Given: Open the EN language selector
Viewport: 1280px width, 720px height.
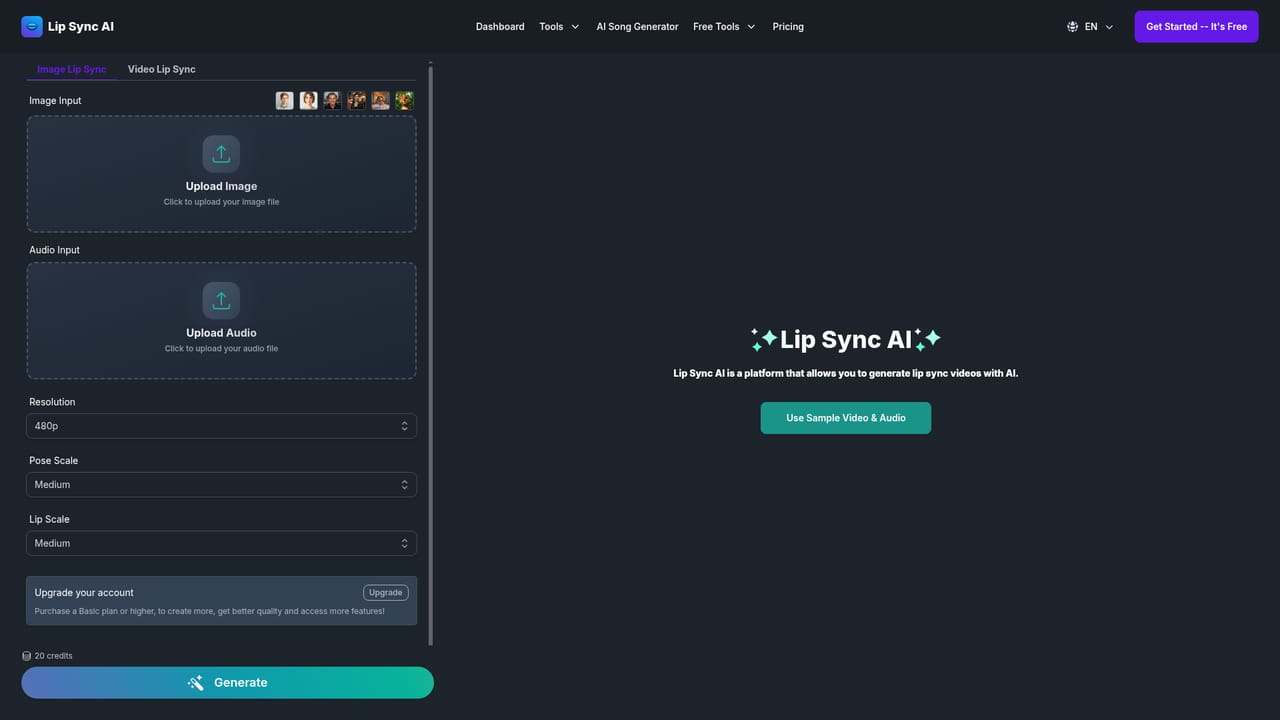Looking at the screenshot, I should (x=1090, y=27).
